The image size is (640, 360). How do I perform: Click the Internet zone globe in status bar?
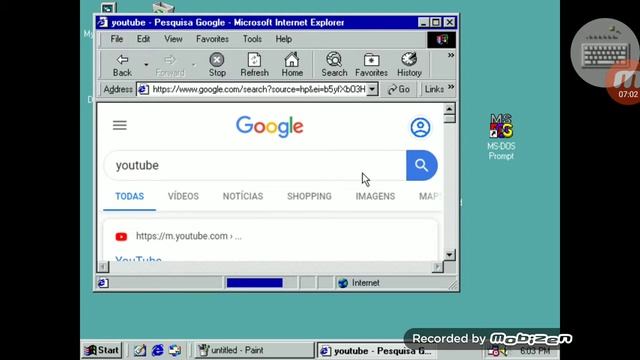pyautogui.click(x=343, y=283)
